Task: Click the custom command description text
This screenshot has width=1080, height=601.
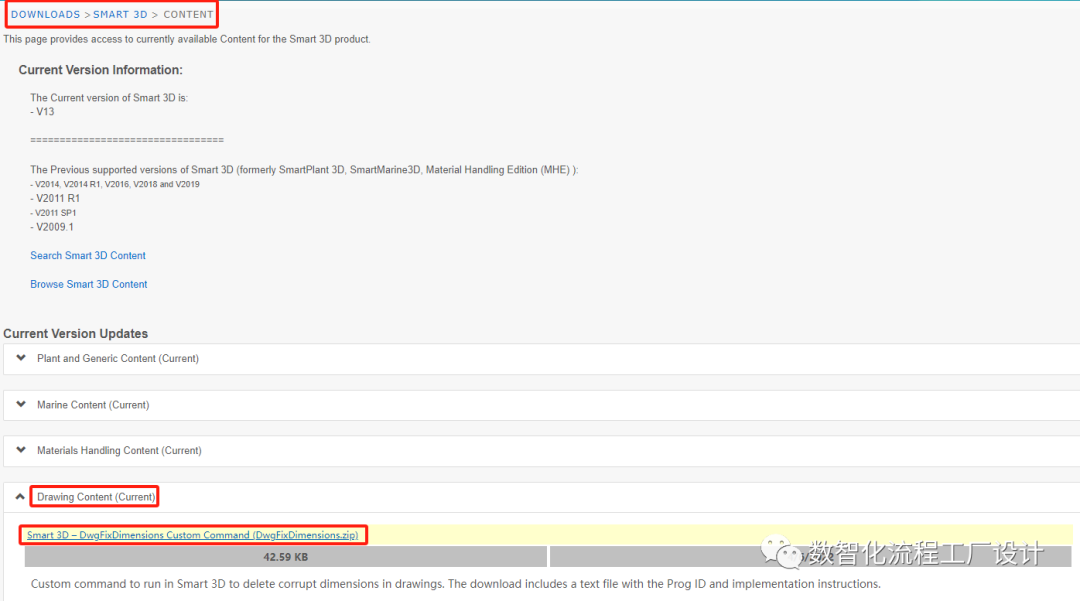Action: point(455,584)
